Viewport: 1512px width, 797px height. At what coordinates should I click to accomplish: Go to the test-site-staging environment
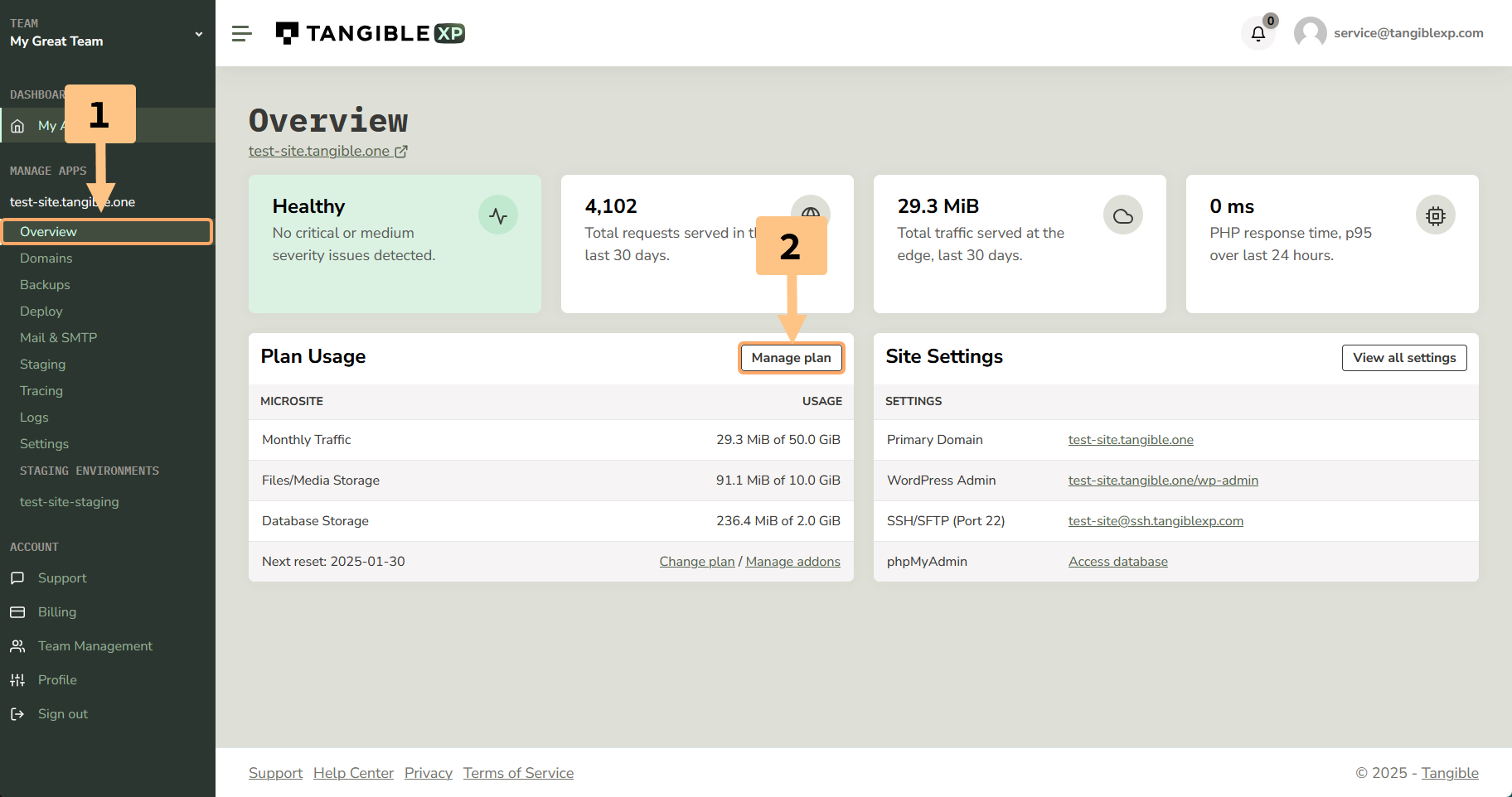pos(70,502)
